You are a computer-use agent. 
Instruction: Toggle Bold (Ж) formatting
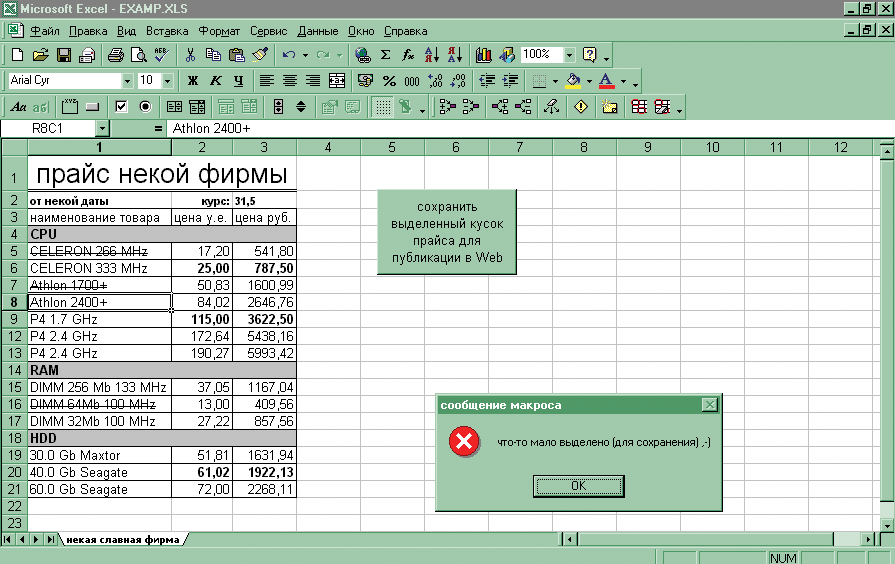193,81
